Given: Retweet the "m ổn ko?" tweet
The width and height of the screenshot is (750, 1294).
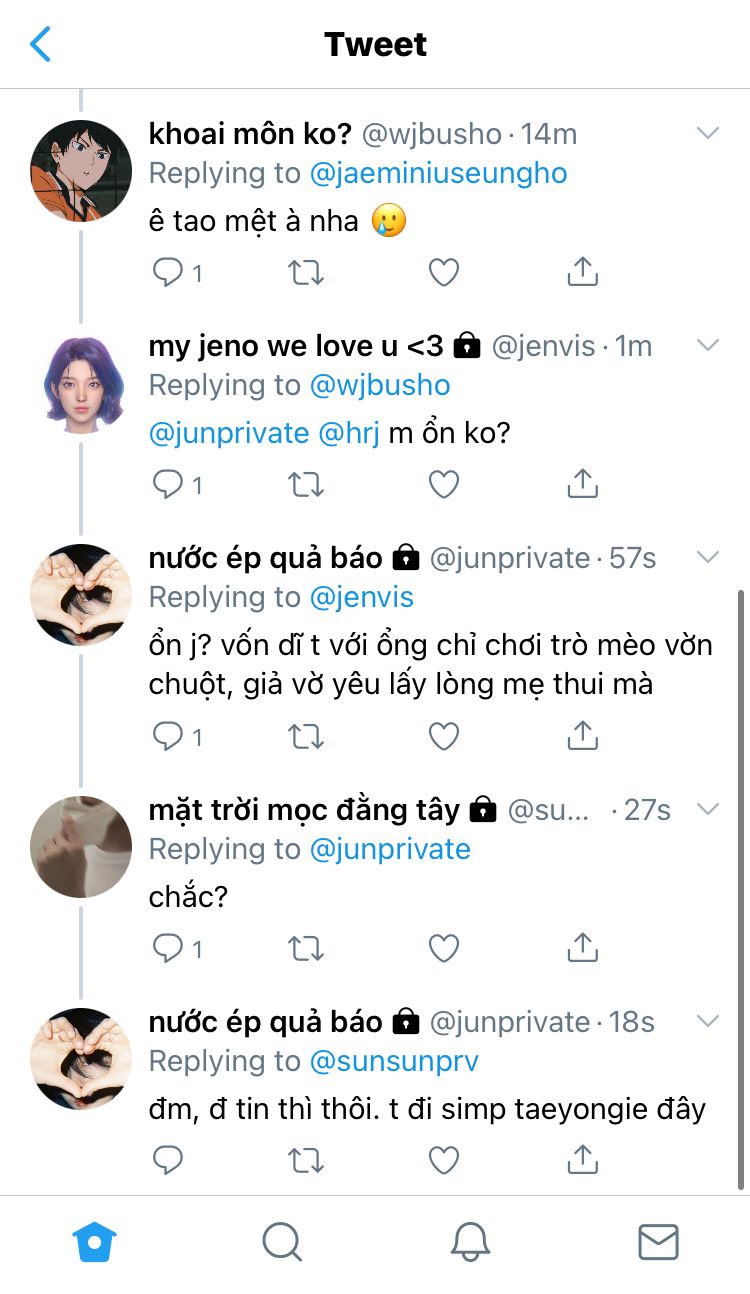Looking at the screenshot, I should tap(305, 484).
